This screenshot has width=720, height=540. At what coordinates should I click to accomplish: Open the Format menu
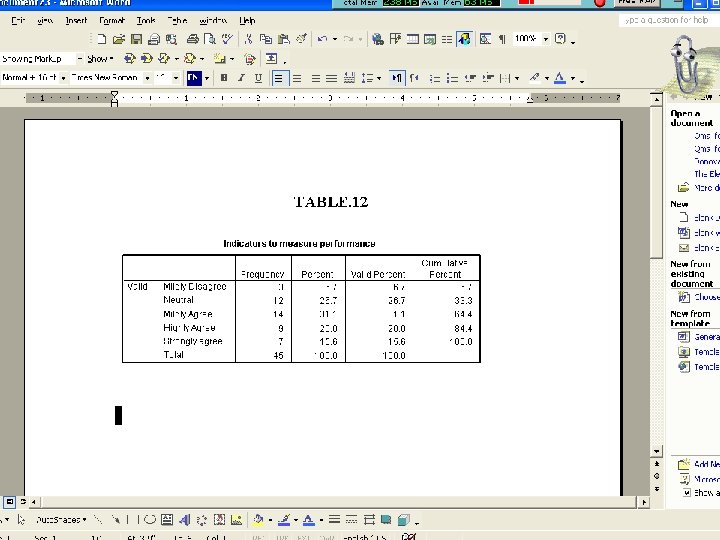[x=112, y=20]
